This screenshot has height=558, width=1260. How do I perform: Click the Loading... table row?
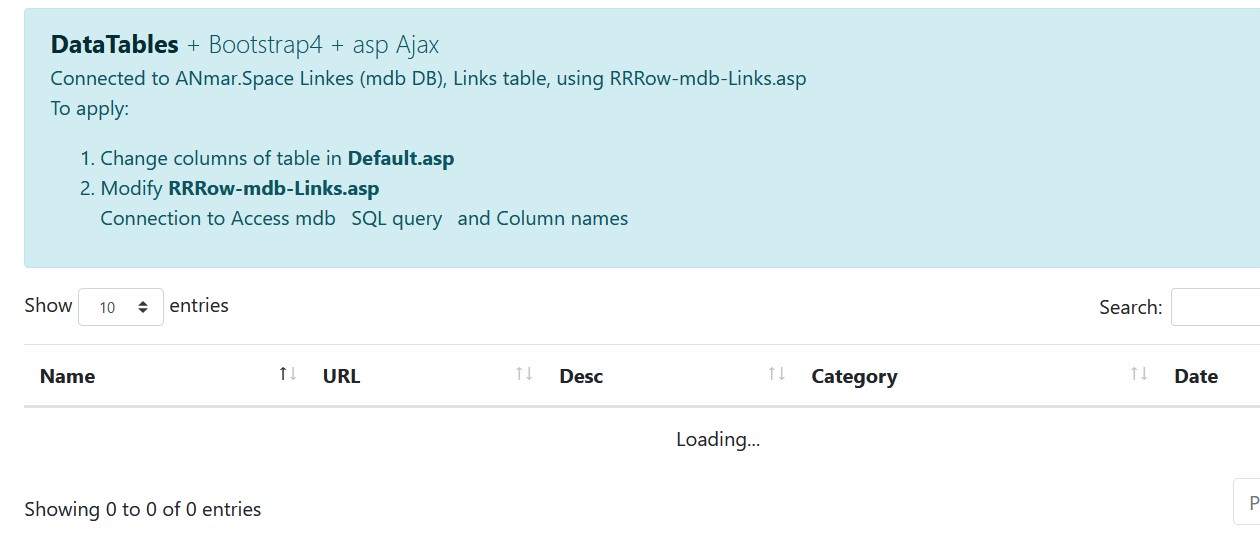point(717,439)
